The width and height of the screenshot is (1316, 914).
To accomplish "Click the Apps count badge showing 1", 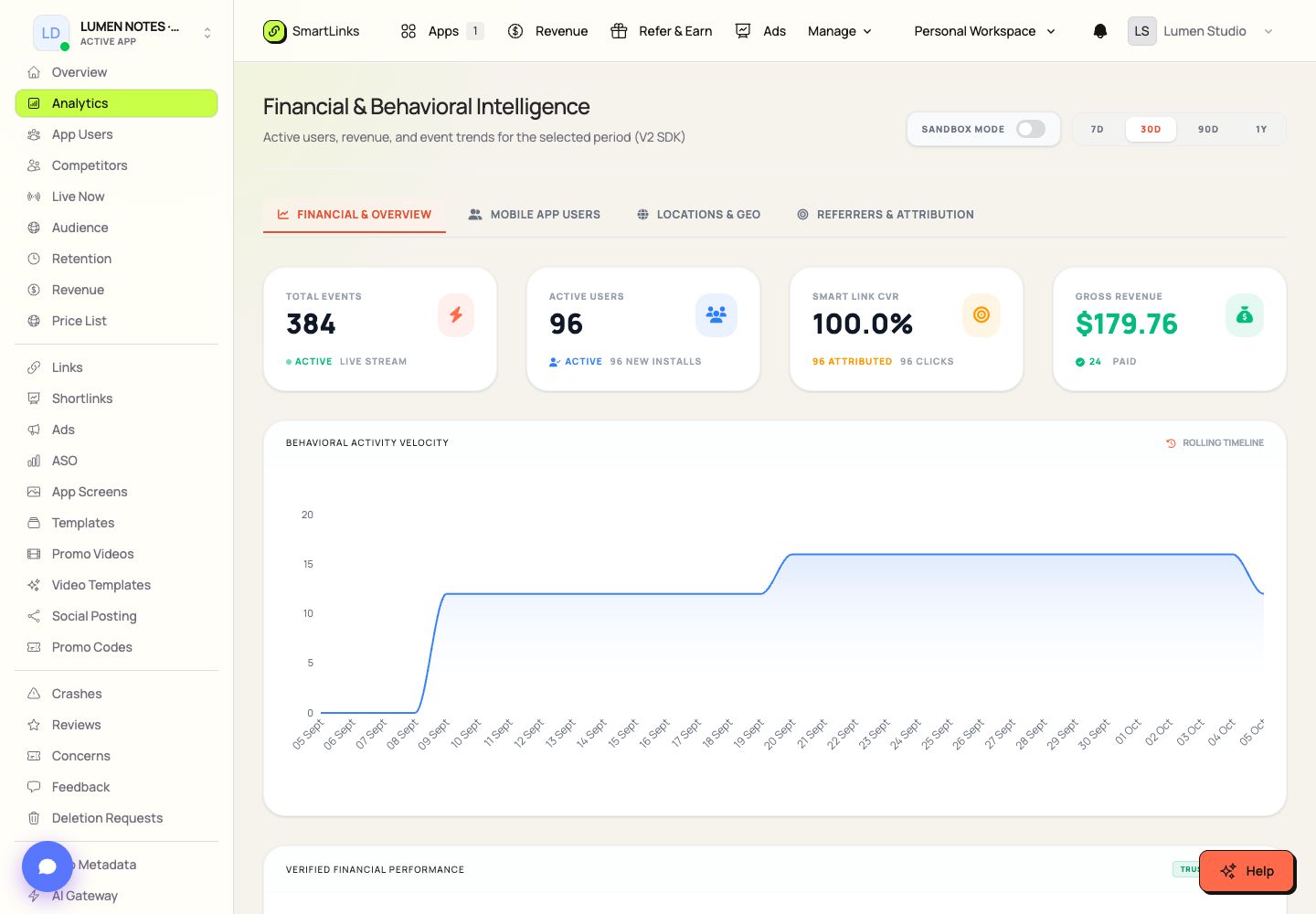I will (x=475, y=31).
